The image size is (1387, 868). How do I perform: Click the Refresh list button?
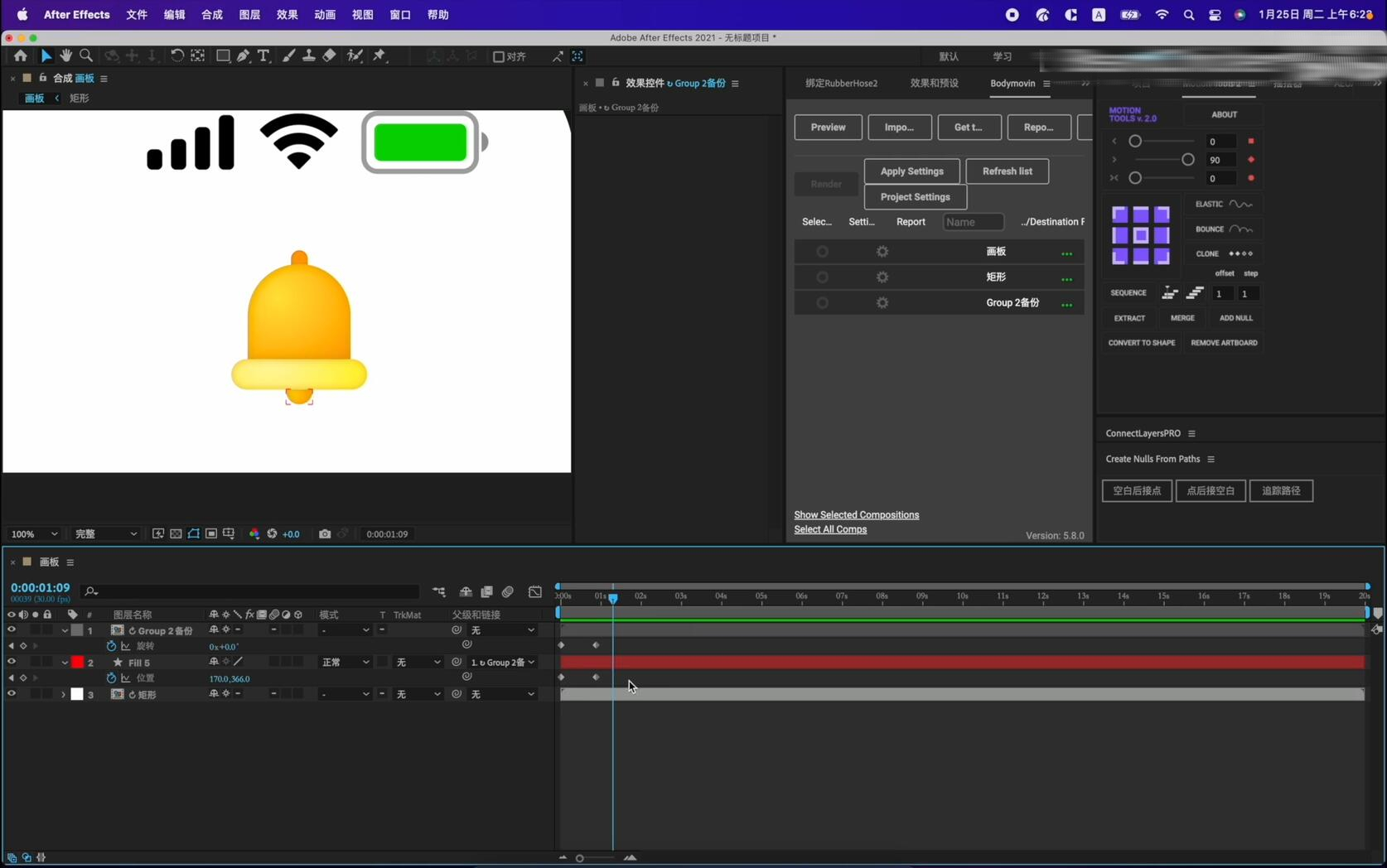[1007, 171]
